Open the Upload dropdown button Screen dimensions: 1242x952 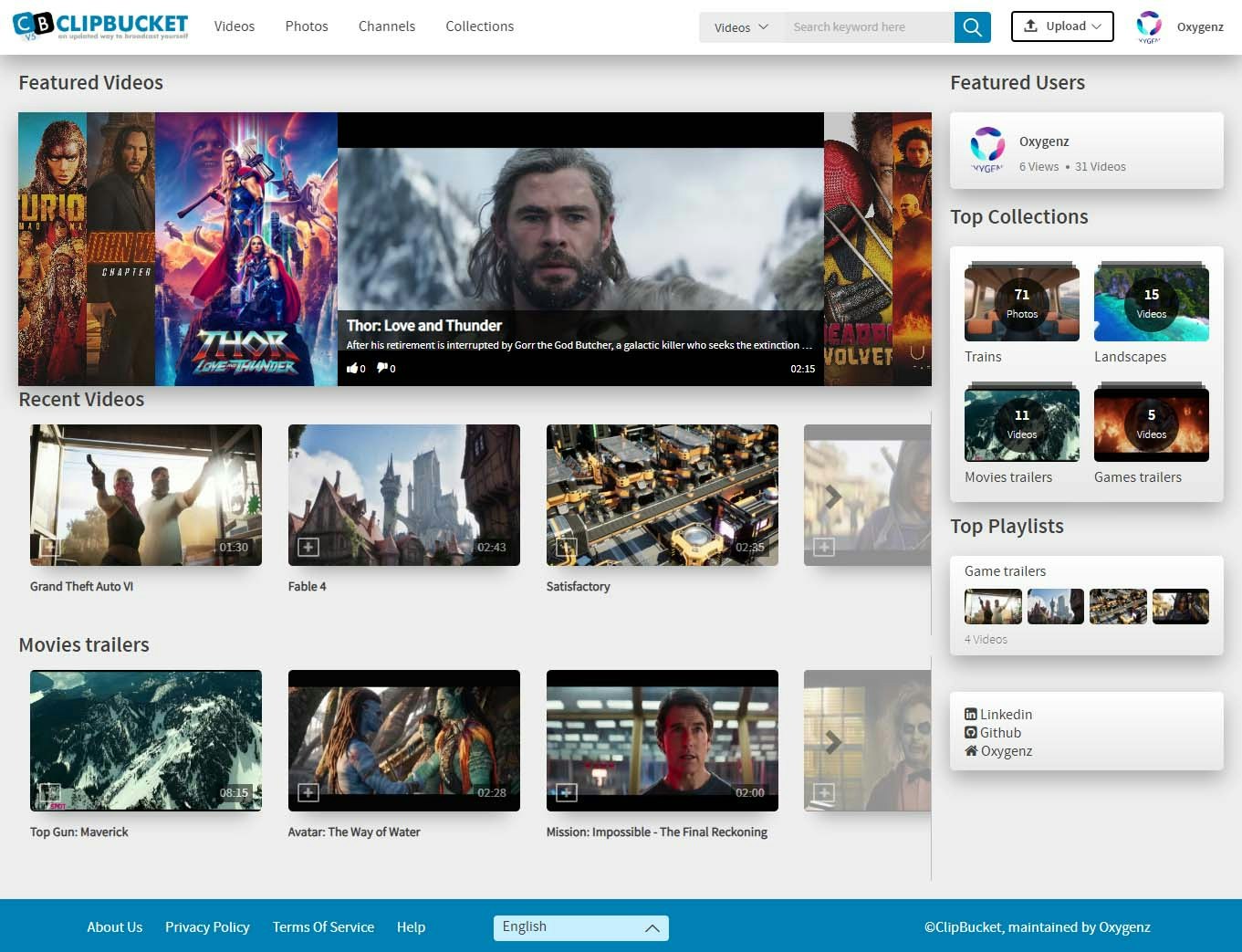pyautogui.click(x=1062, y=26)
